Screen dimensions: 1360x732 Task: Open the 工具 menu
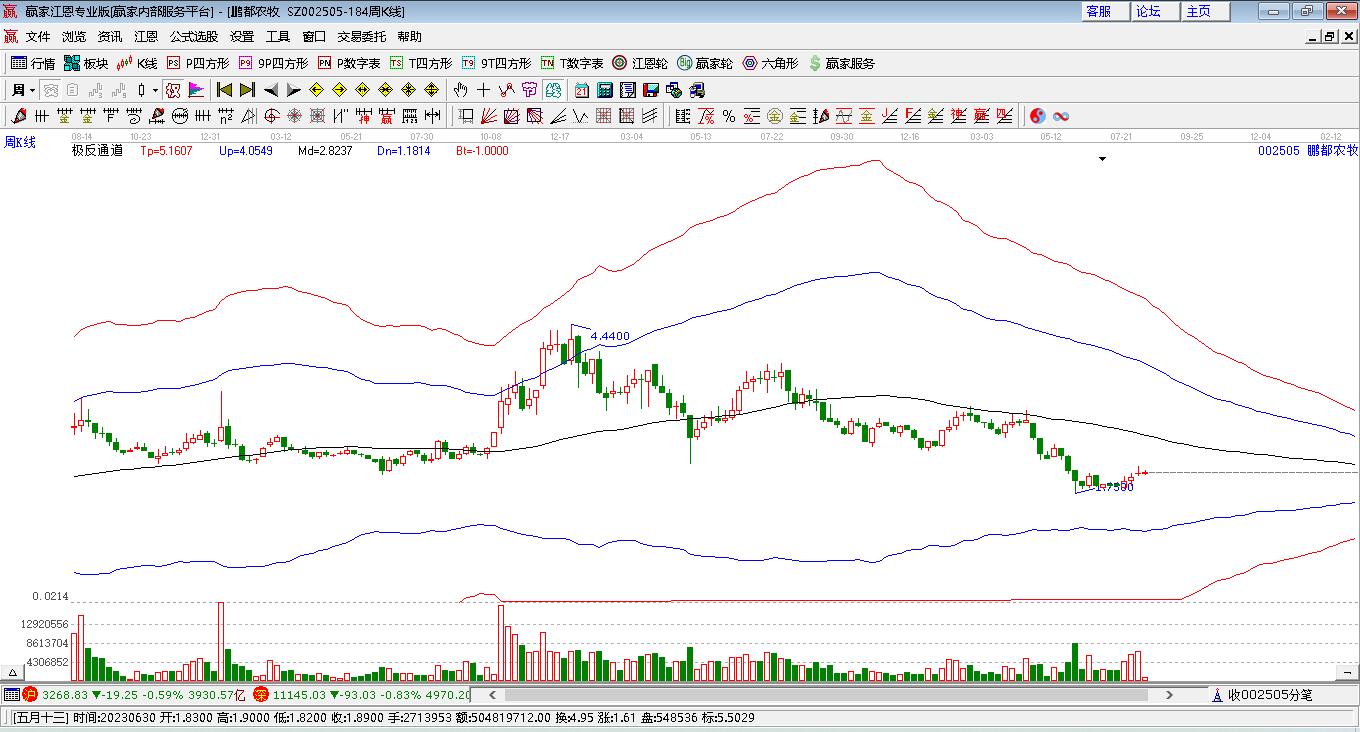[x=278, y=37]
